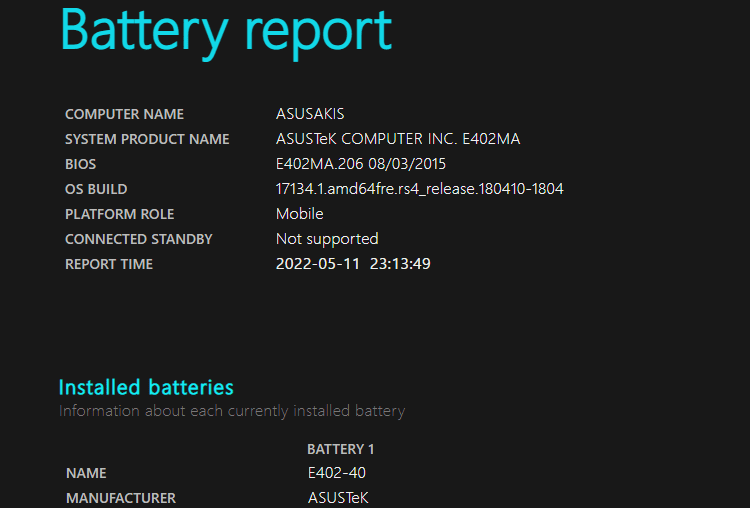Click the ASUSTeK COMPUTER INC. E402MA value

(x=398, y=139)
